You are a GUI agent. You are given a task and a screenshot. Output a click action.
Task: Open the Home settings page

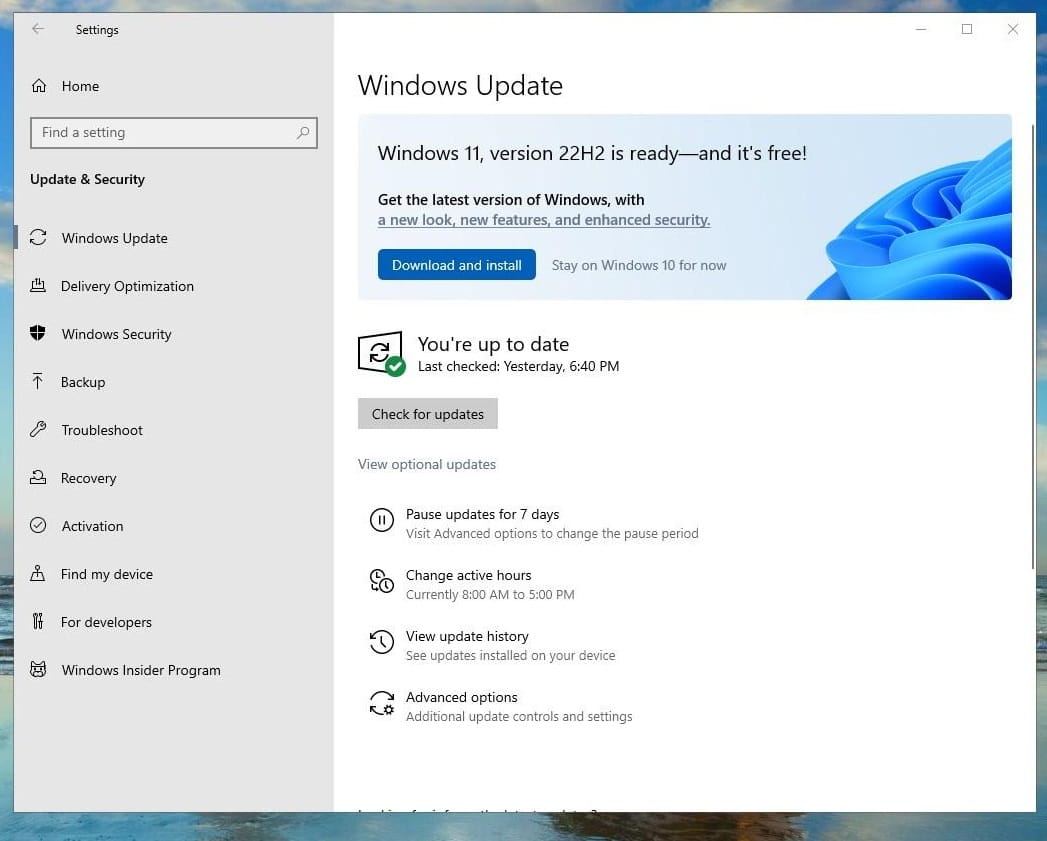[x=80, y=86]
